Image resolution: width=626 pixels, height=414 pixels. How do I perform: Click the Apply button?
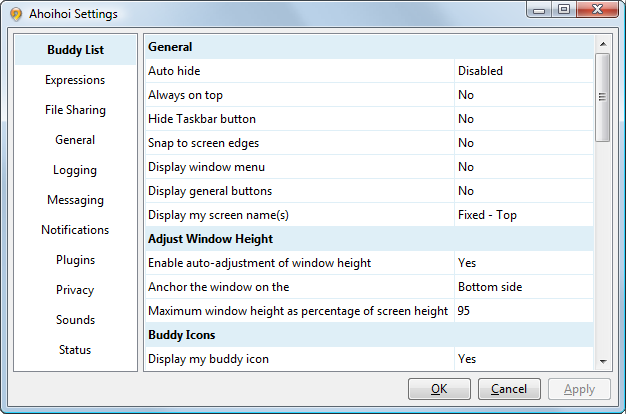tap(579, 389)
